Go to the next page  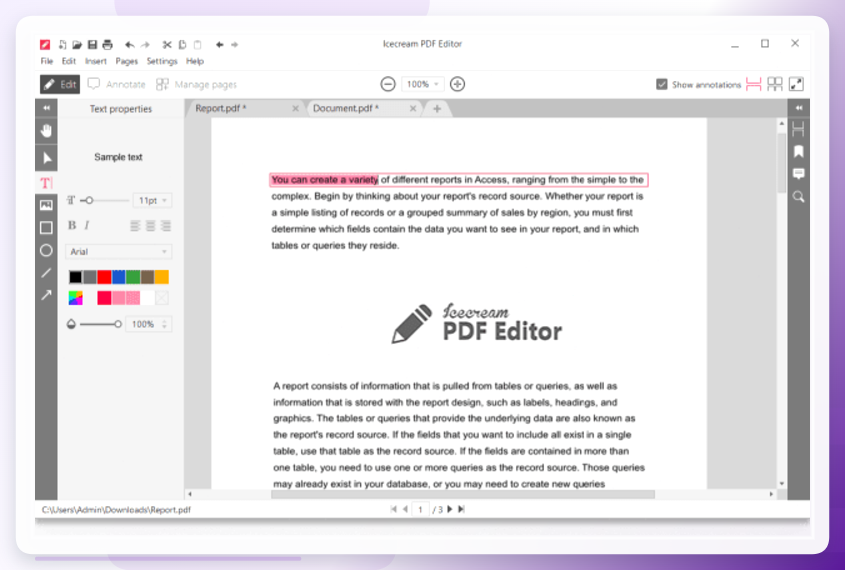(x=450, y=509)
